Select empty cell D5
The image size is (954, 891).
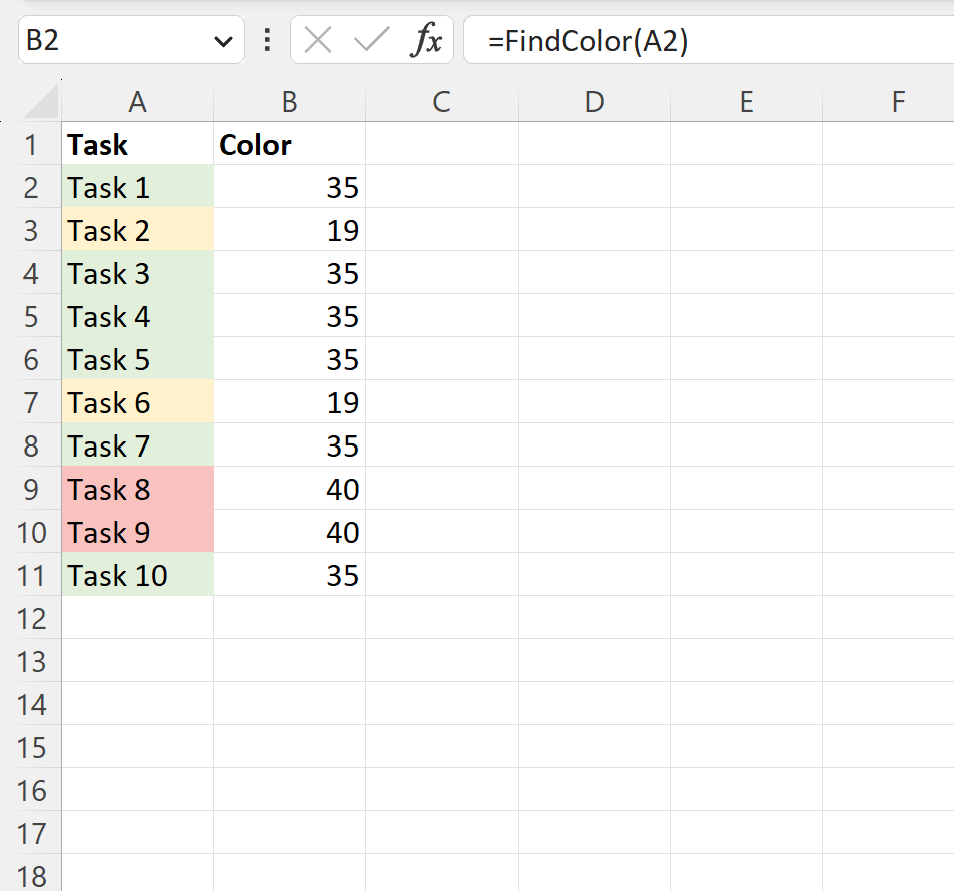pos(594,316)
